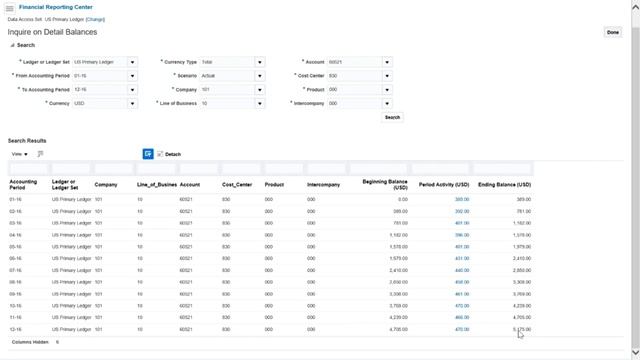Open the 03-16 Period Activity amount link
Image resolution: width=640 pixels, height=360 pixels.
point(462,223)
